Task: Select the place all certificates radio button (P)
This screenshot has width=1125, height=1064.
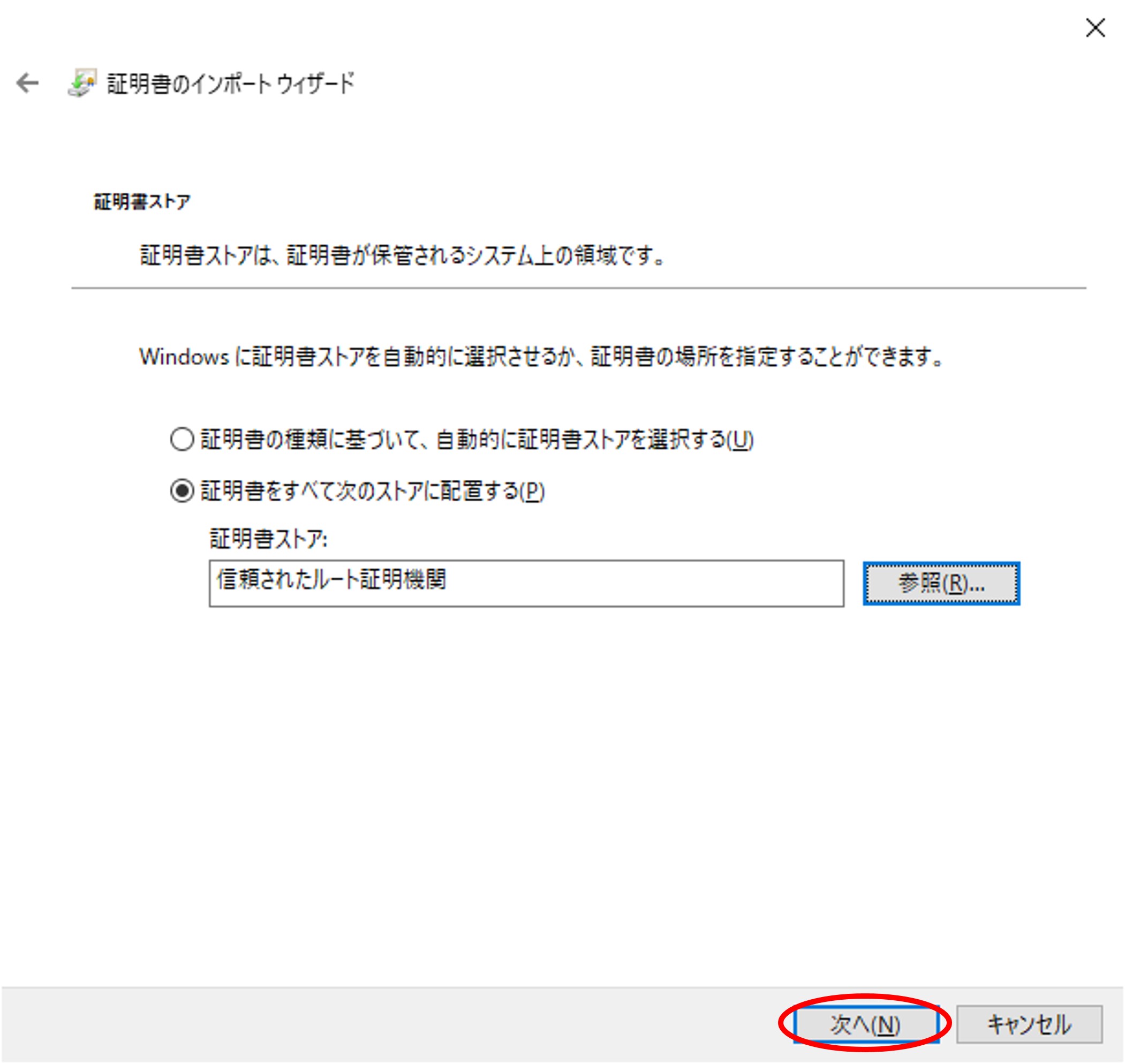Action: tap(182, 491)
